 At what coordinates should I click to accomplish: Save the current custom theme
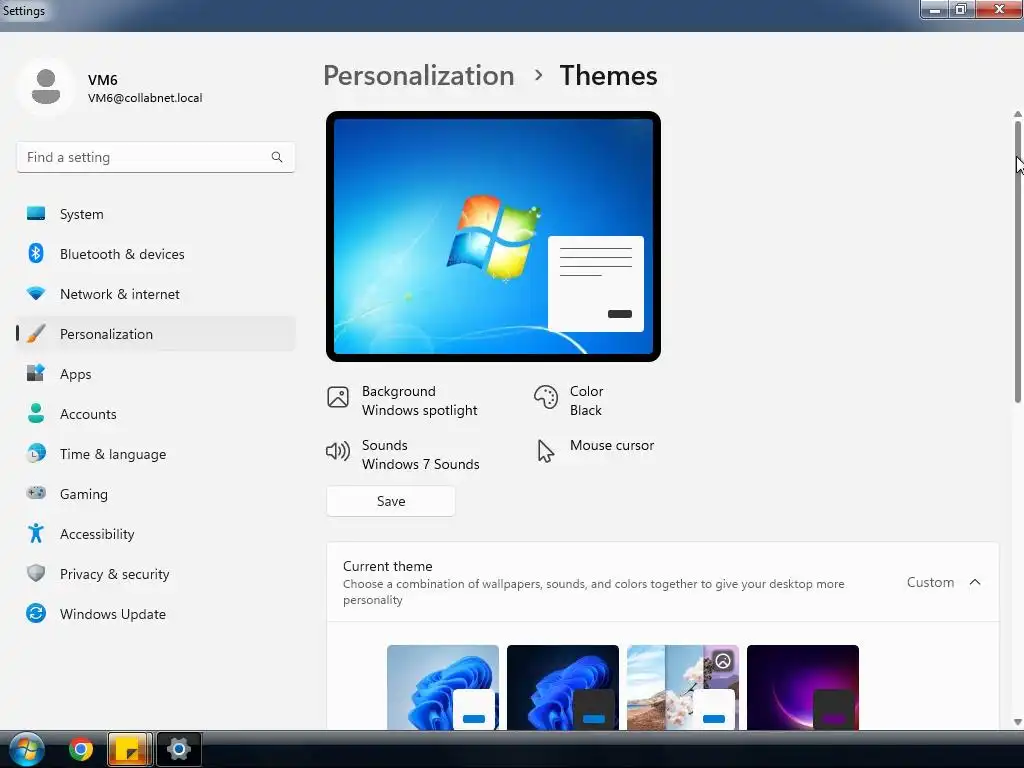click(391, 501)
